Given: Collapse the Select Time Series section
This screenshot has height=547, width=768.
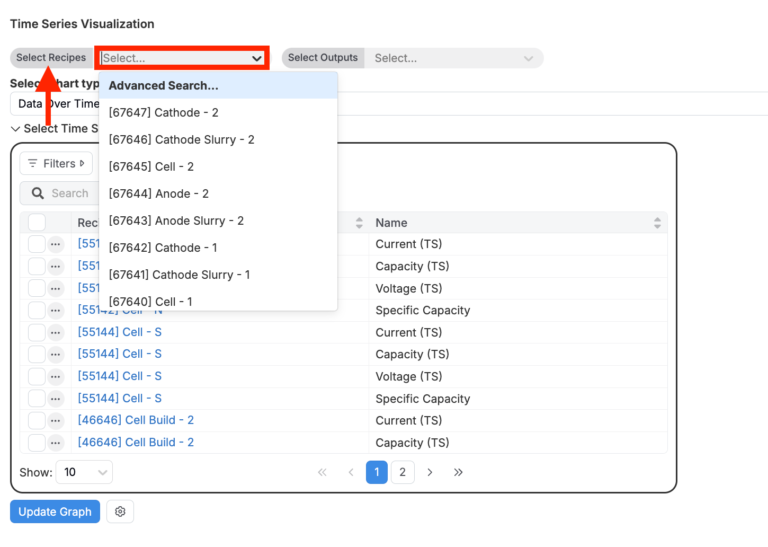Looking at the screenshot, I should (15, 129).
